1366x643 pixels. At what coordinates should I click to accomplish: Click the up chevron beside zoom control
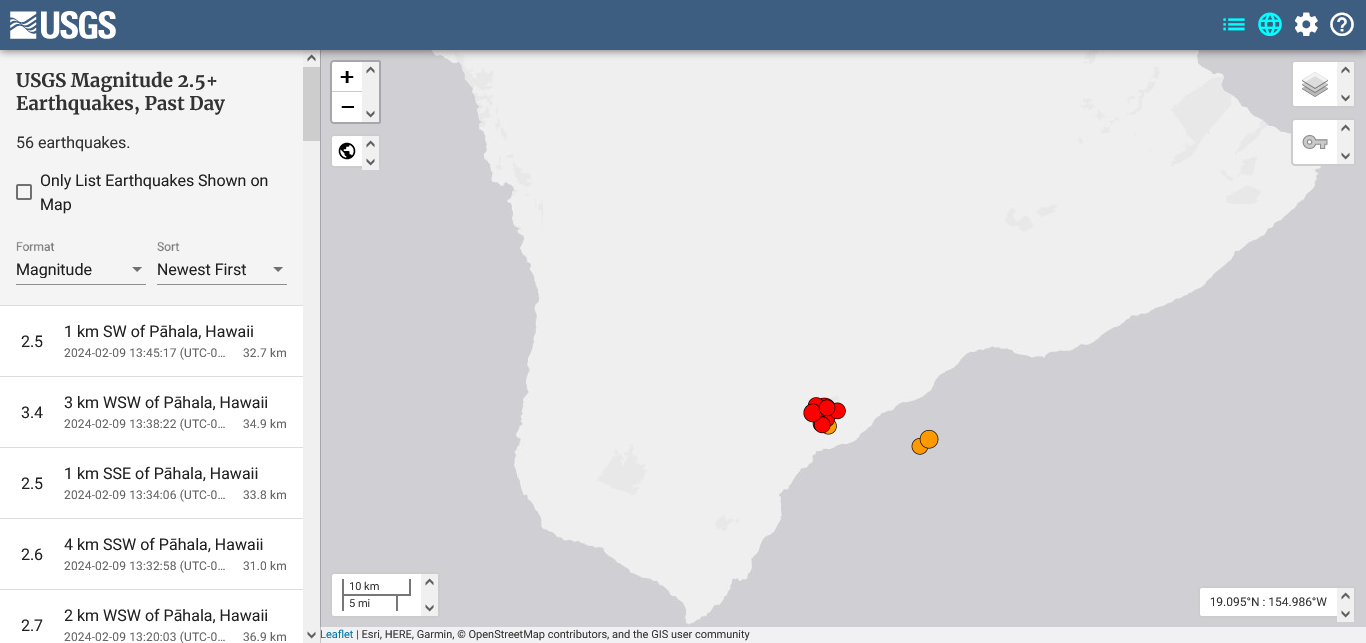(x=371, y=70)
